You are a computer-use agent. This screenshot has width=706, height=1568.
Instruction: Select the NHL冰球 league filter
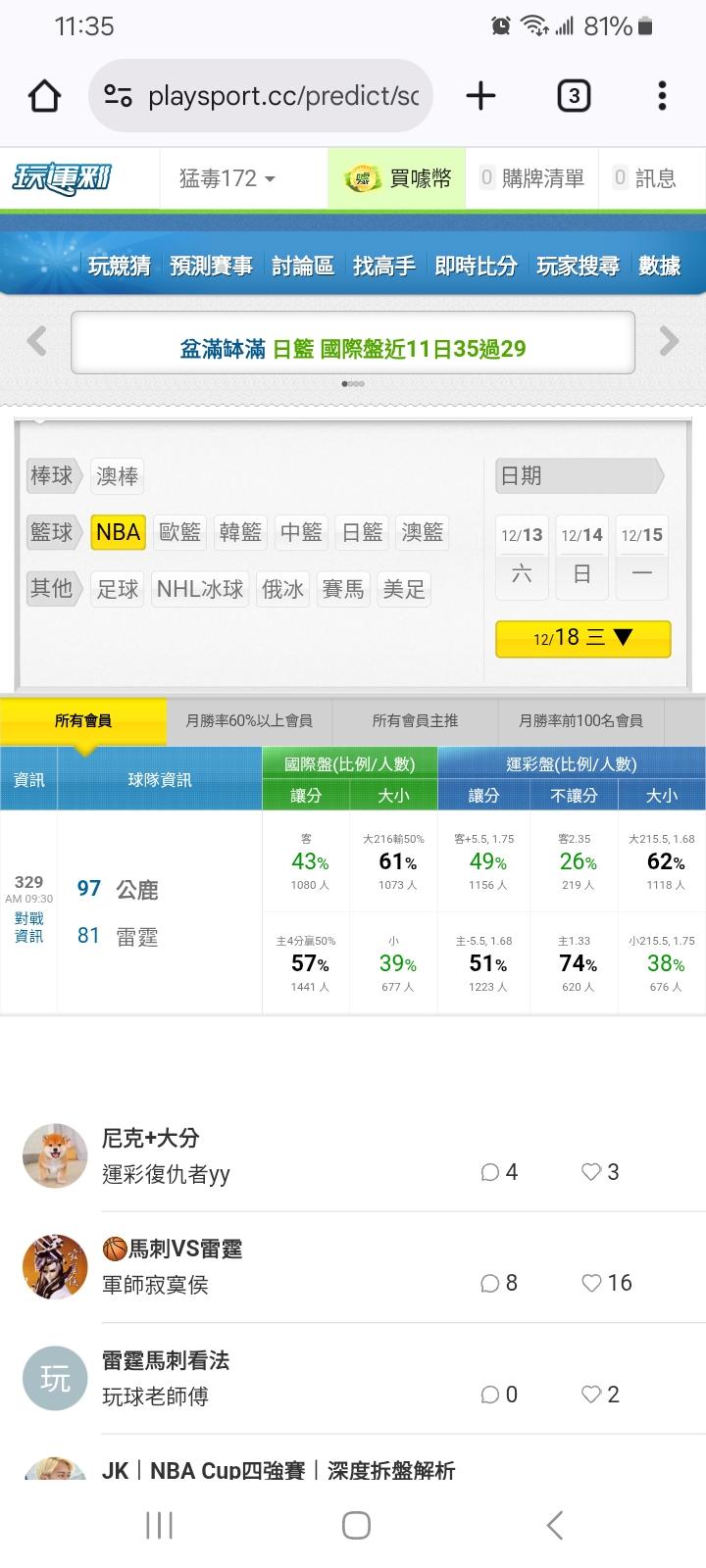point(200,589)
